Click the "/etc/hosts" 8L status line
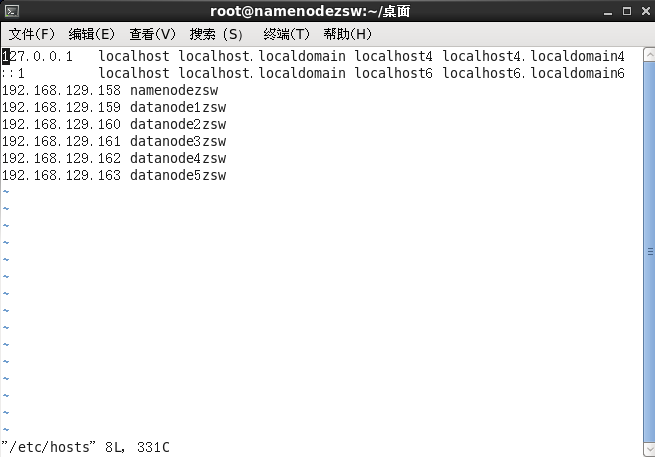This screenshot has height=457, width=655. tap(86, 447)
